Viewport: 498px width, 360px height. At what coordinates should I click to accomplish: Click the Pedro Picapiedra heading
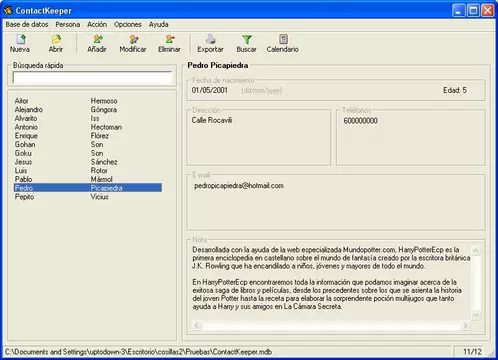[x=218, y=65]
